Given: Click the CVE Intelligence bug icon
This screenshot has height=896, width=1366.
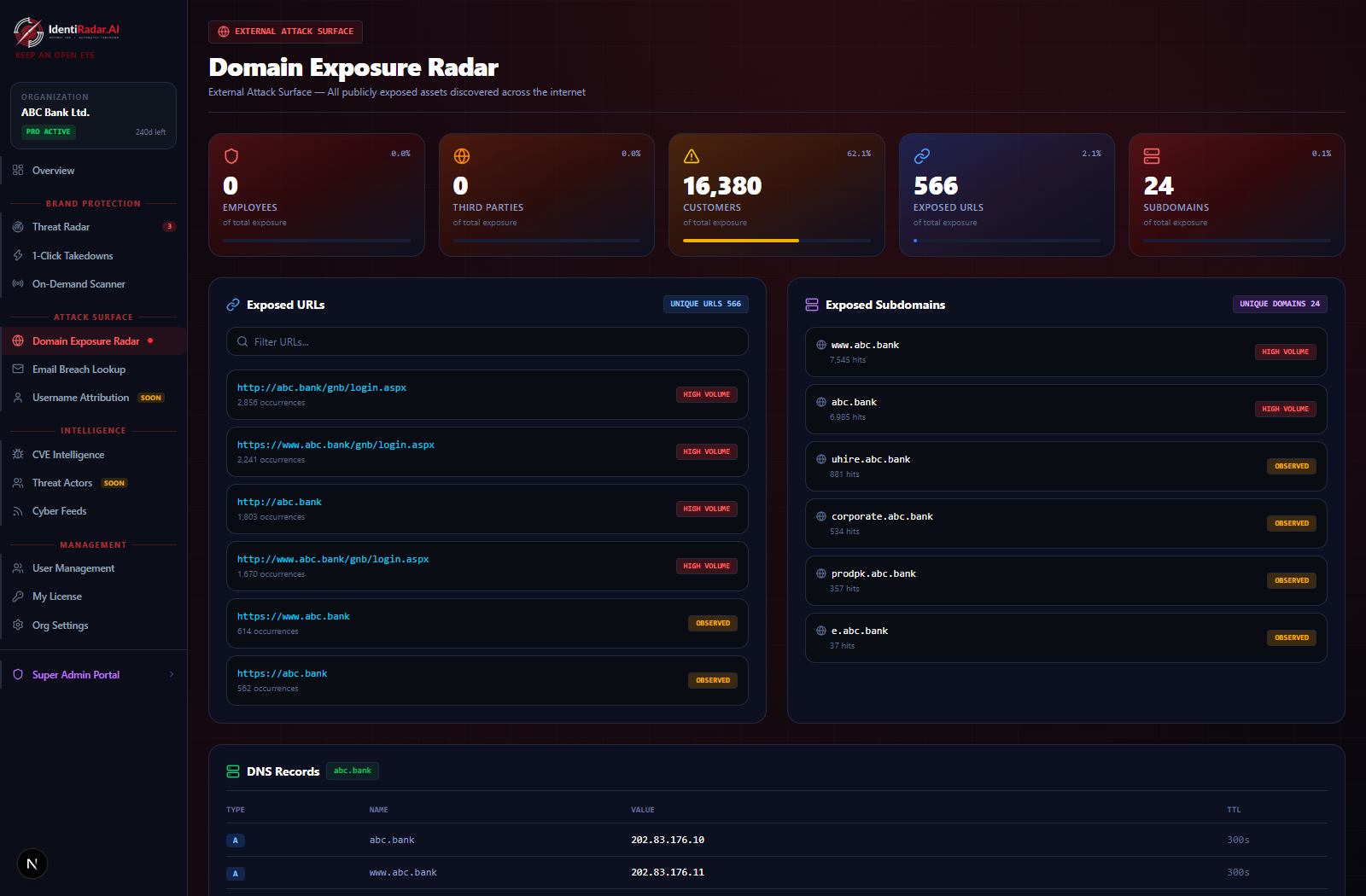Looking at the screenshot, I should pos(18,455).
